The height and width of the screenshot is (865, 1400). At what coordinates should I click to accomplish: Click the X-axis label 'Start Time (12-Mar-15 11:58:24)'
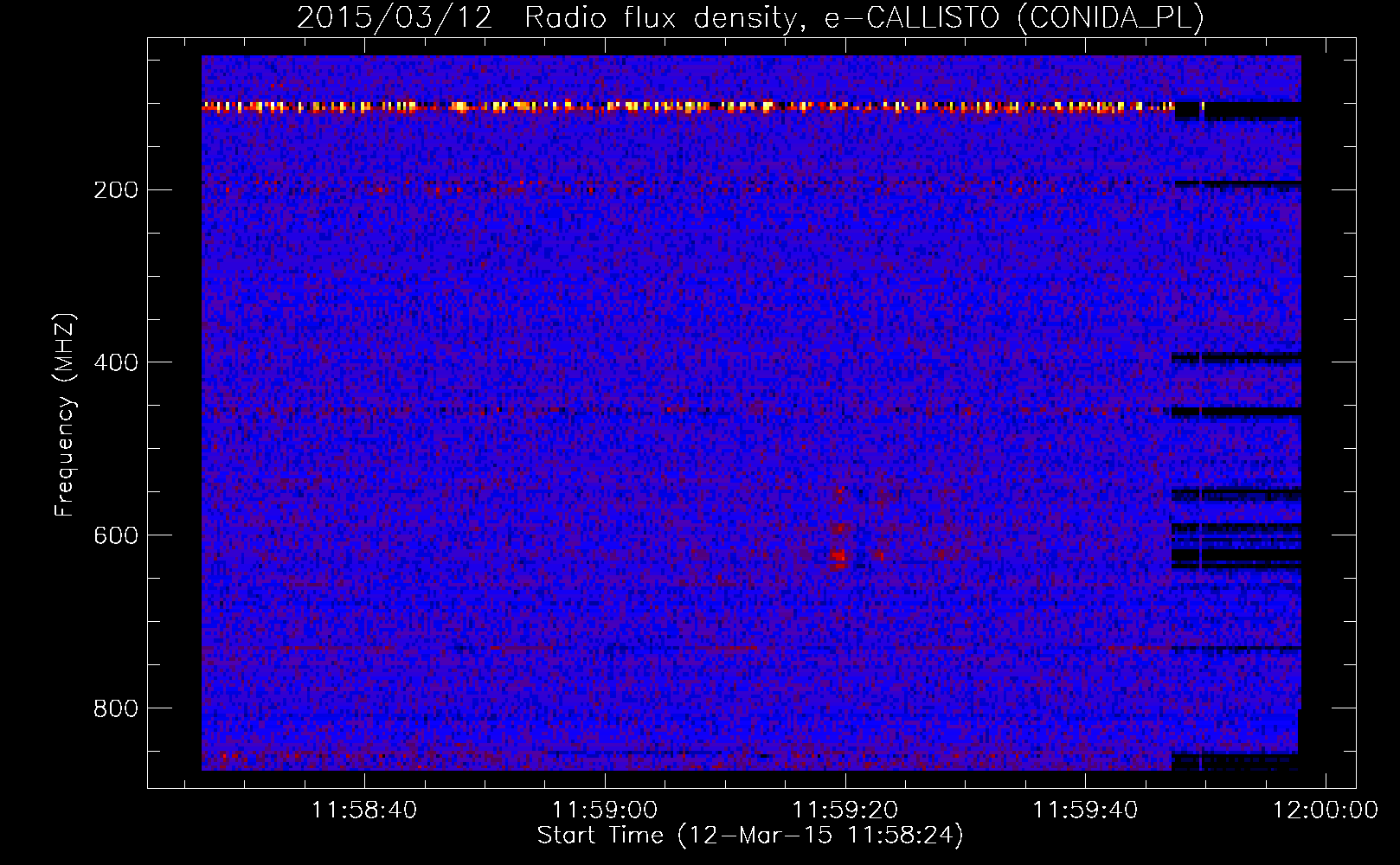click(750, 836)
